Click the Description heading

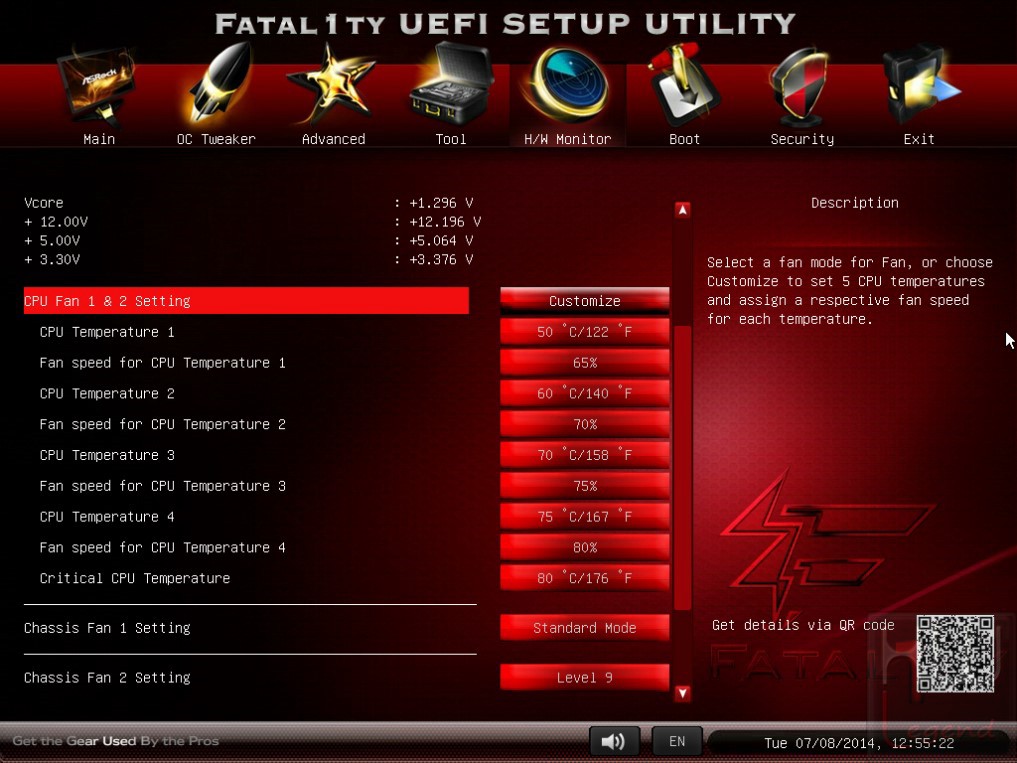855,202
